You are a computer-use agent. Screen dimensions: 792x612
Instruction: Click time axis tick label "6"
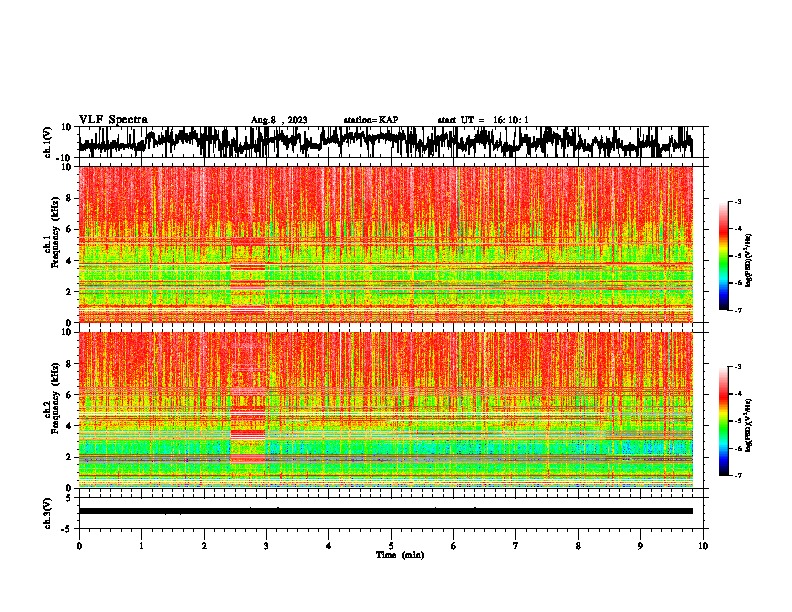point(454,546)
